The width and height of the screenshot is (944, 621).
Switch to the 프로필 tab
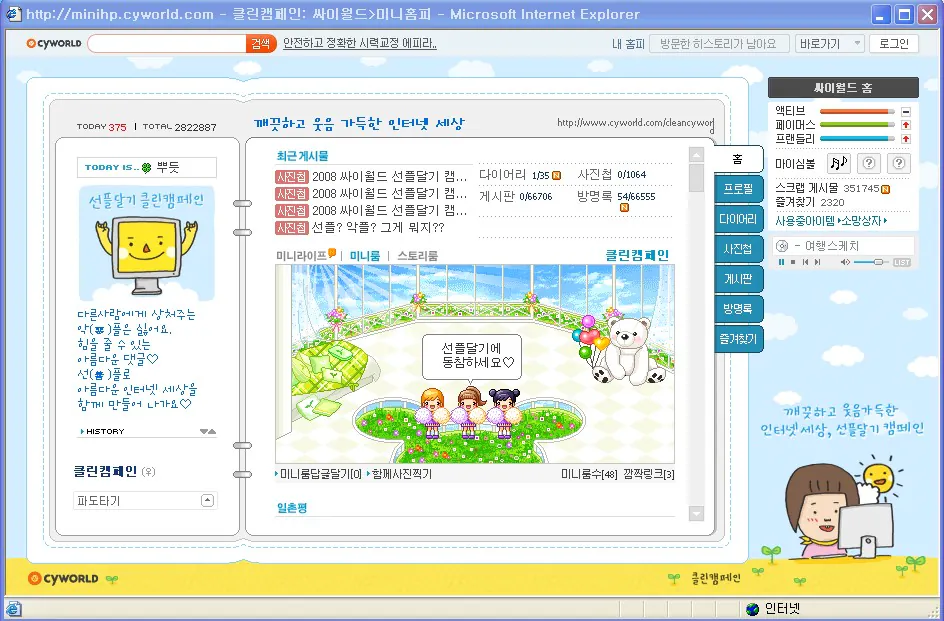click(739, 189)
